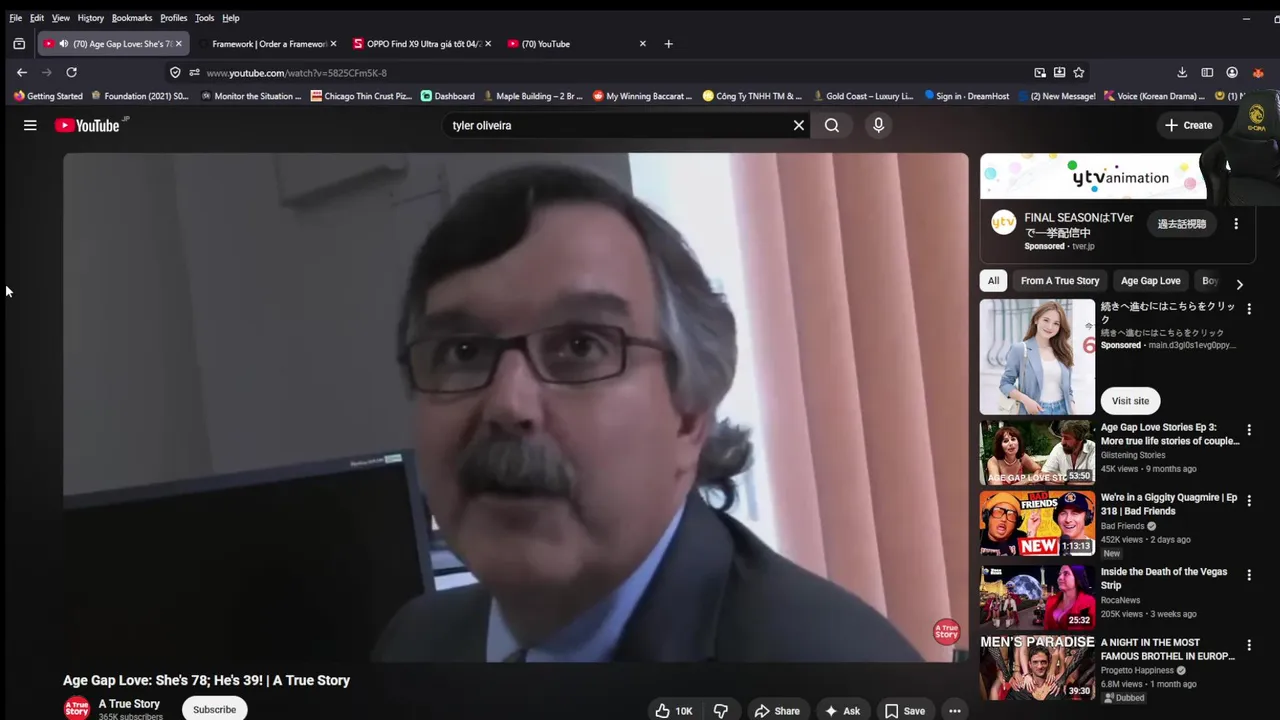Open the Tools menu

[x=204, y=18]
